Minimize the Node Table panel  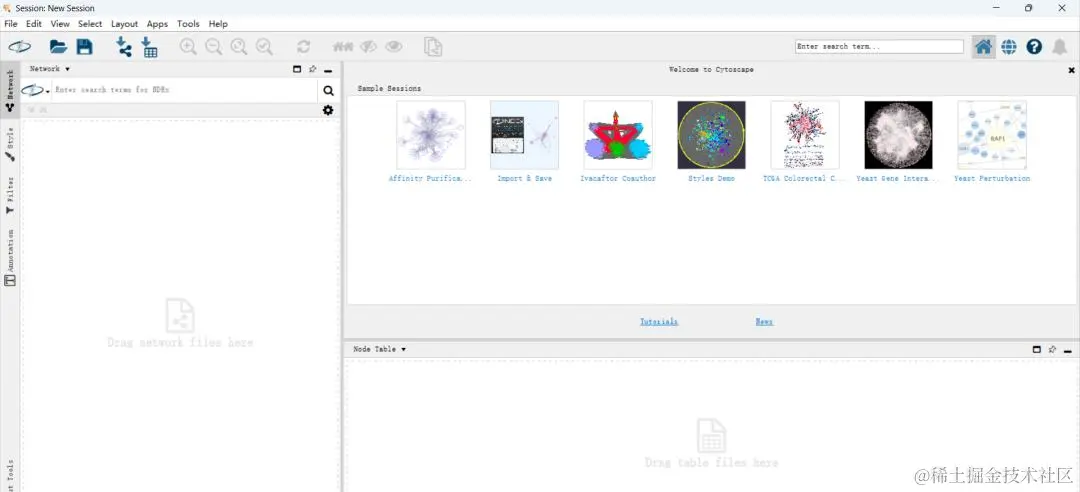(x=1068, y=350)
